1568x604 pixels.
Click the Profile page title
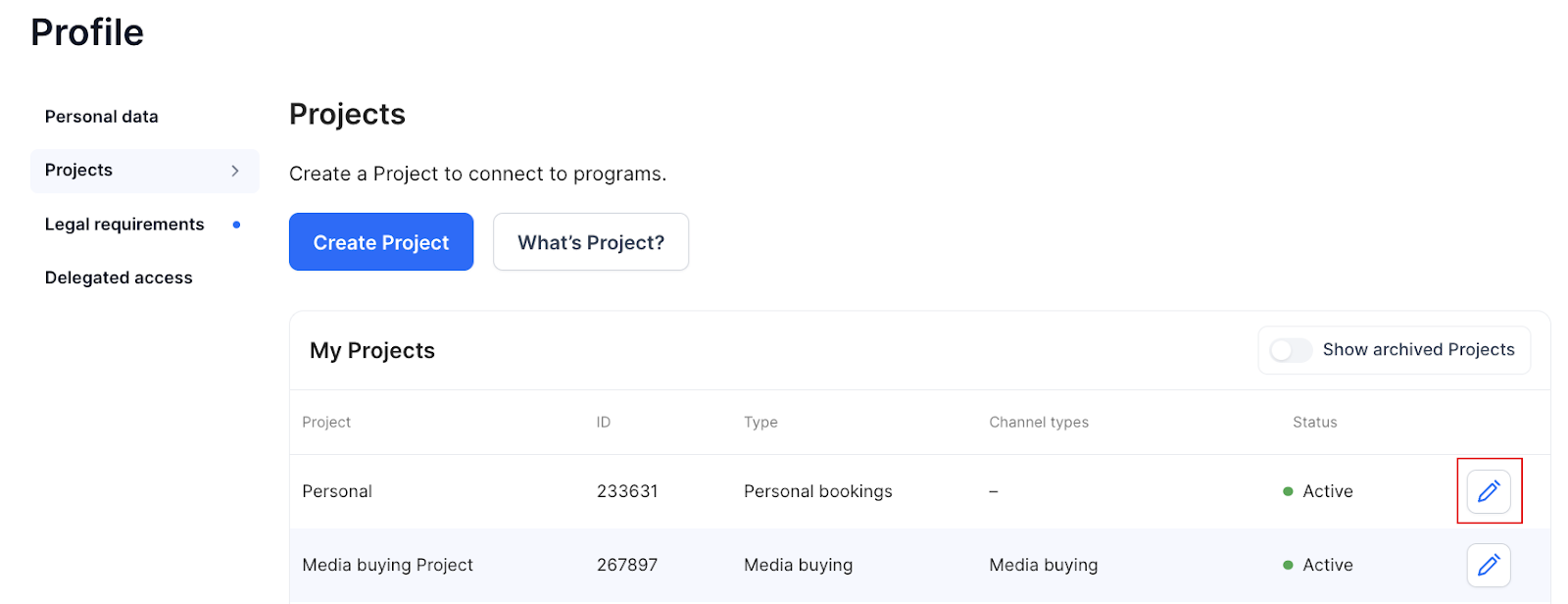tap(87, 32)
